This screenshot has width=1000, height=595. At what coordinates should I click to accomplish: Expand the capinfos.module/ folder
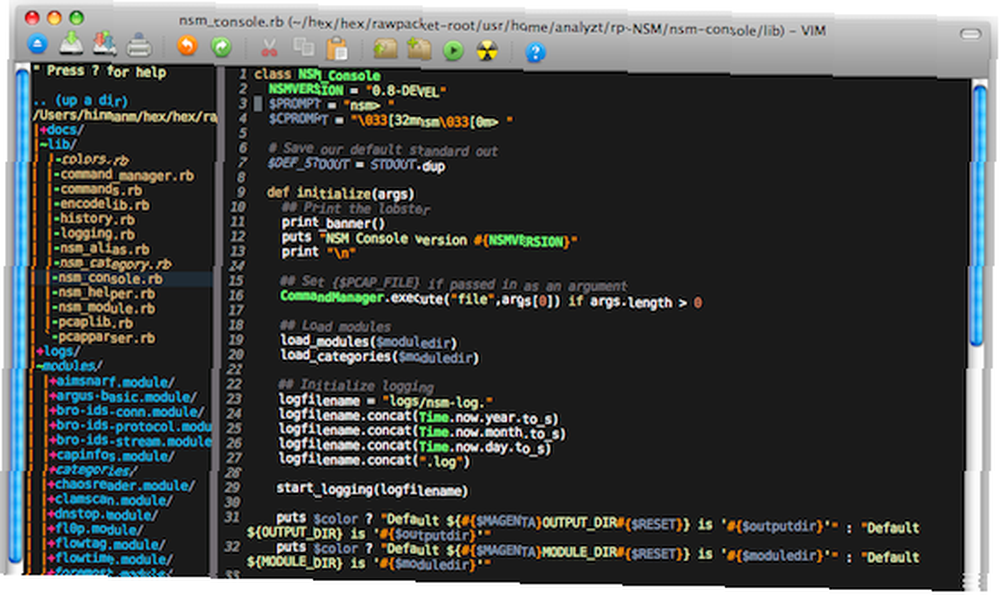[x=111, y=456]
